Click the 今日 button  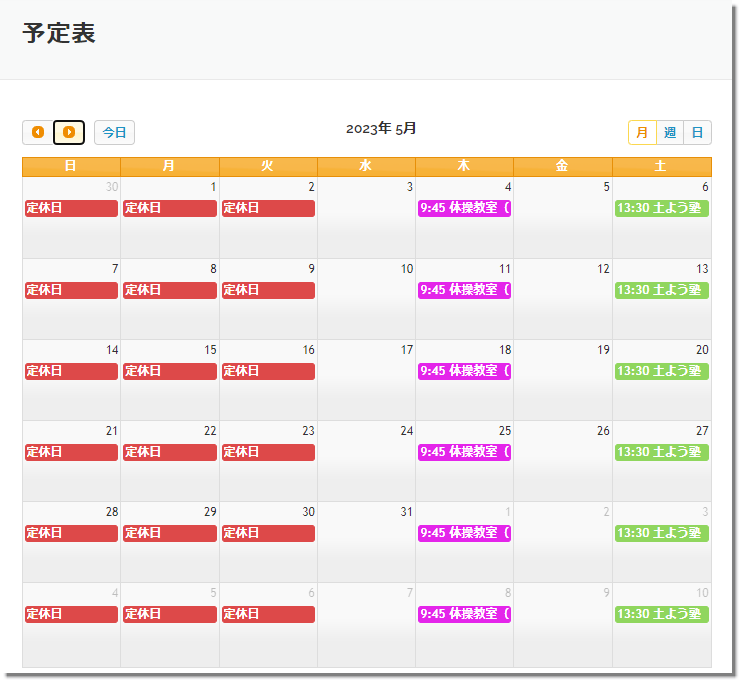[114, 132]
